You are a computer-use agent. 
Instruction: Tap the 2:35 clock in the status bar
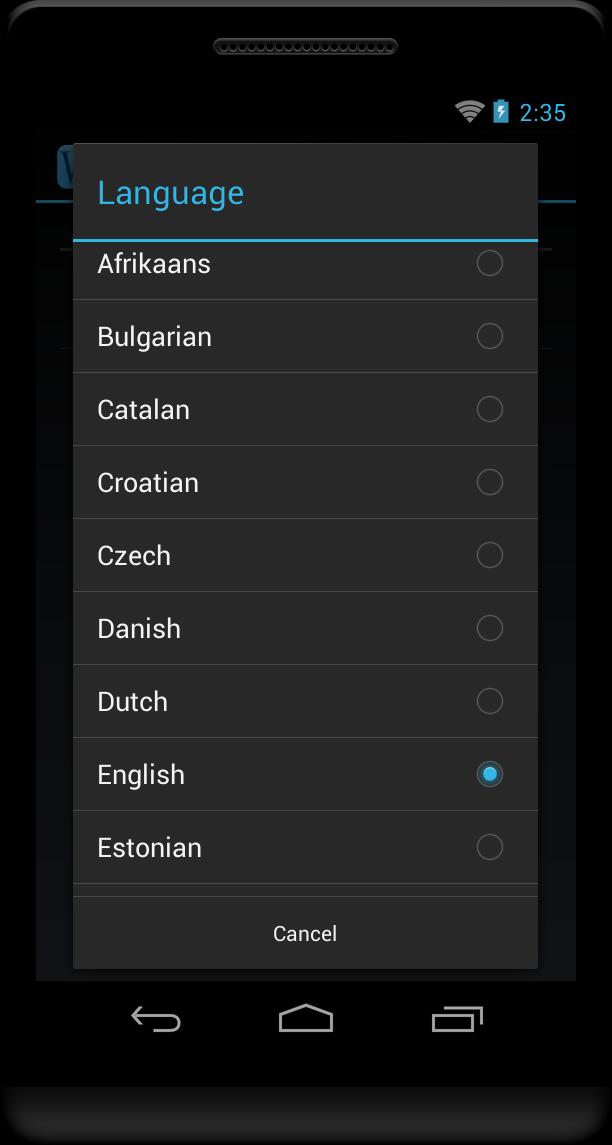(541, 112)
